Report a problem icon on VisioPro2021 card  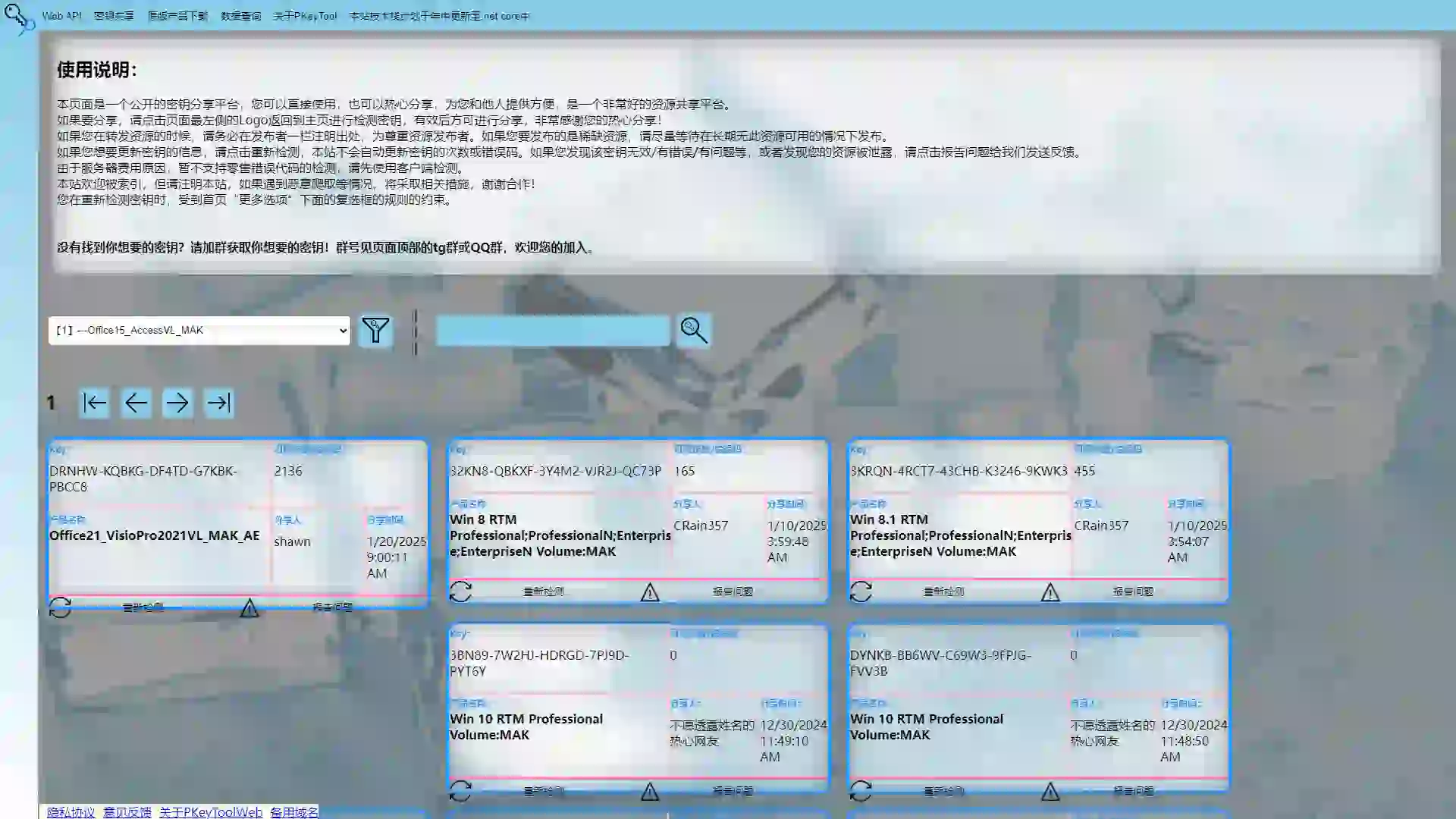(249, 607)
